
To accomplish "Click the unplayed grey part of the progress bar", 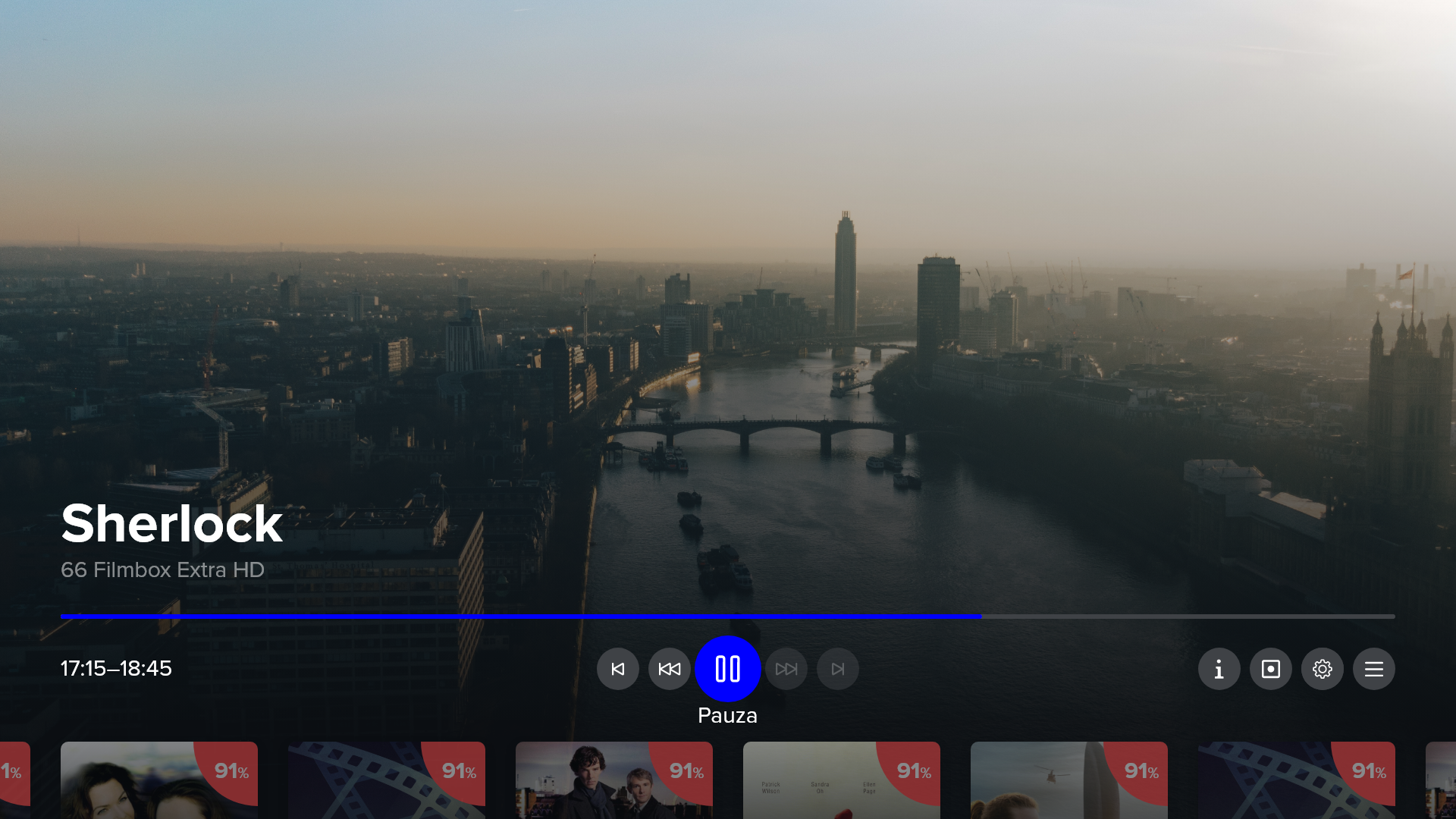I will 1188,617.
